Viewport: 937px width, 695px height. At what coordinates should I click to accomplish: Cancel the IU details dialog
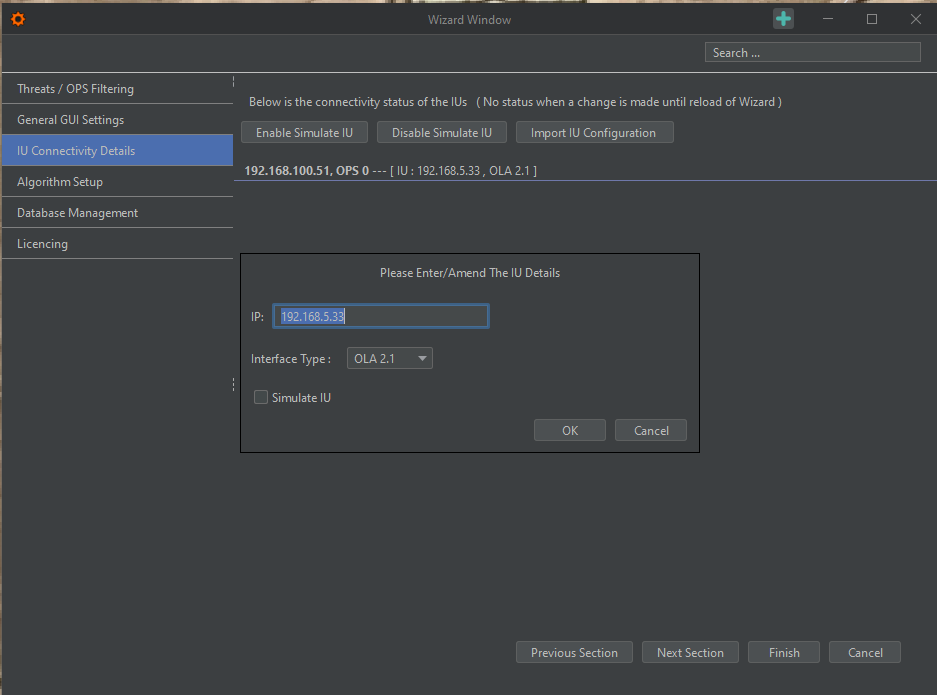[650, 430]
